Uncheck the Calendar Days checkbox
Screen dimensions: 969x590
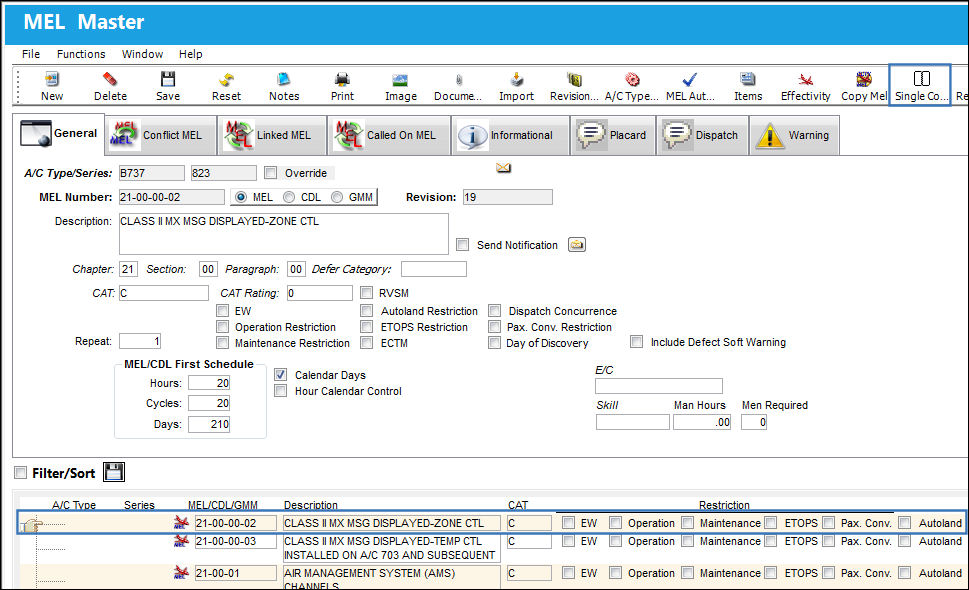(x=281, y=374)
